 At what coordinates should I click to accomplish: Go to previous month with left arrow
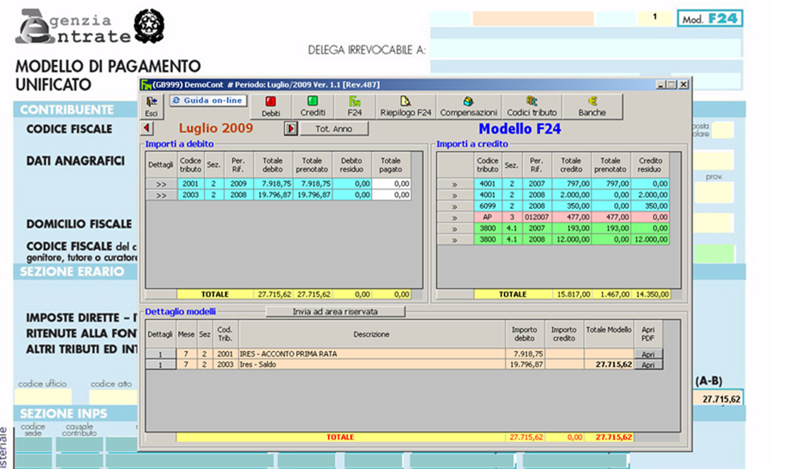click(148, 128)
